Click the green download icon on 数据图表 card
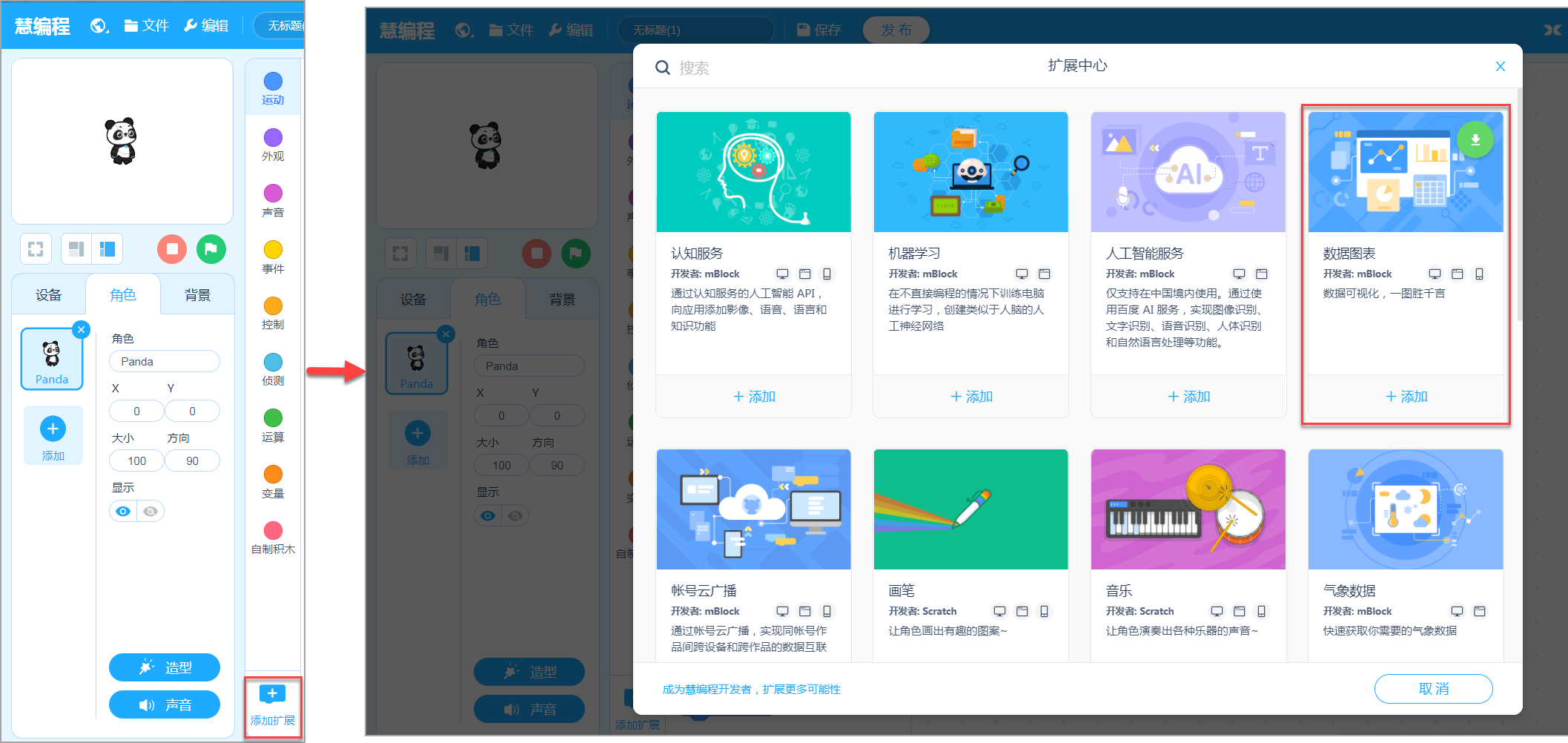1568x743 pixels. tap(1475, 139)
